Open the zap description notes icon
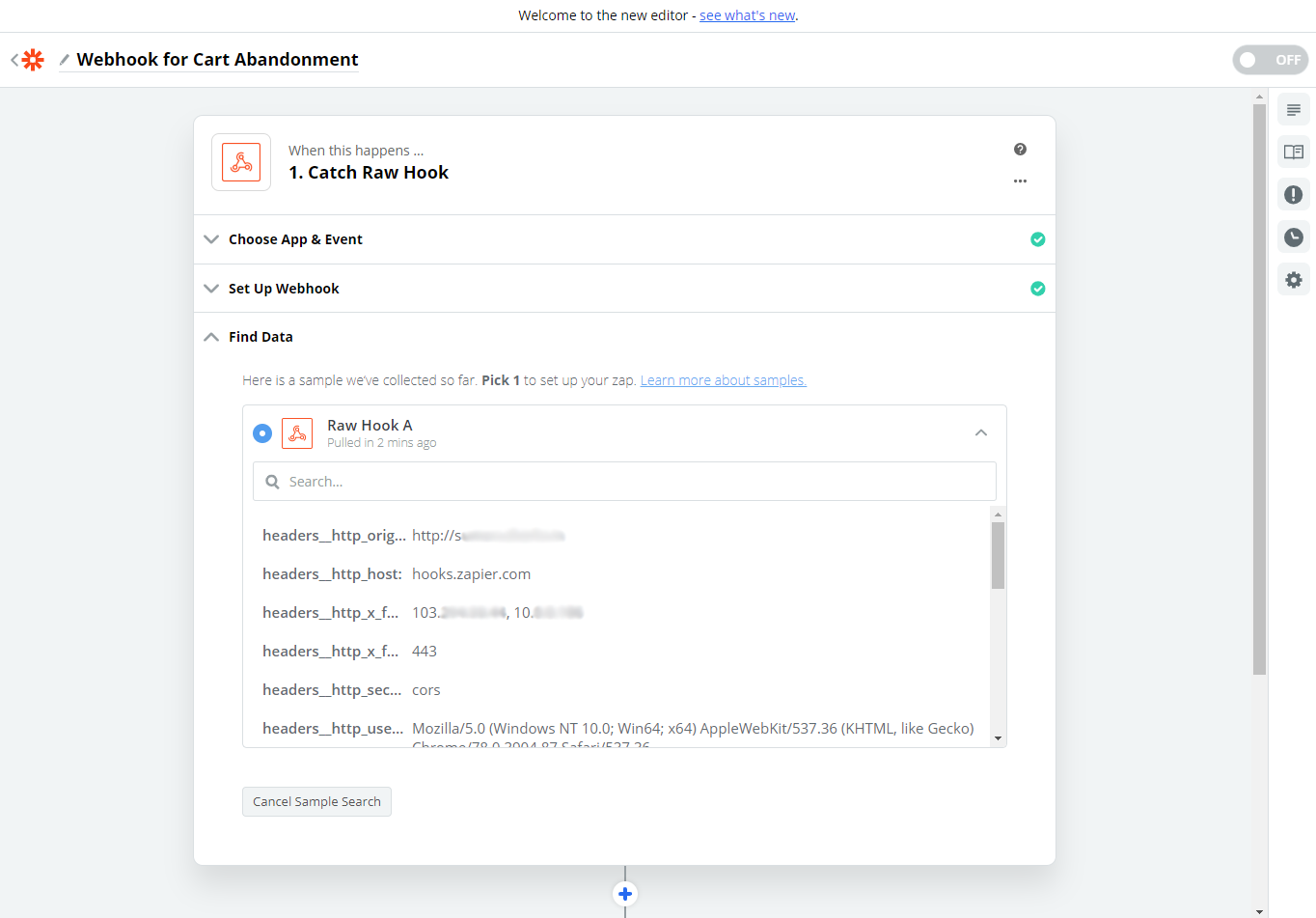1316x918 pixels. 1294,110
